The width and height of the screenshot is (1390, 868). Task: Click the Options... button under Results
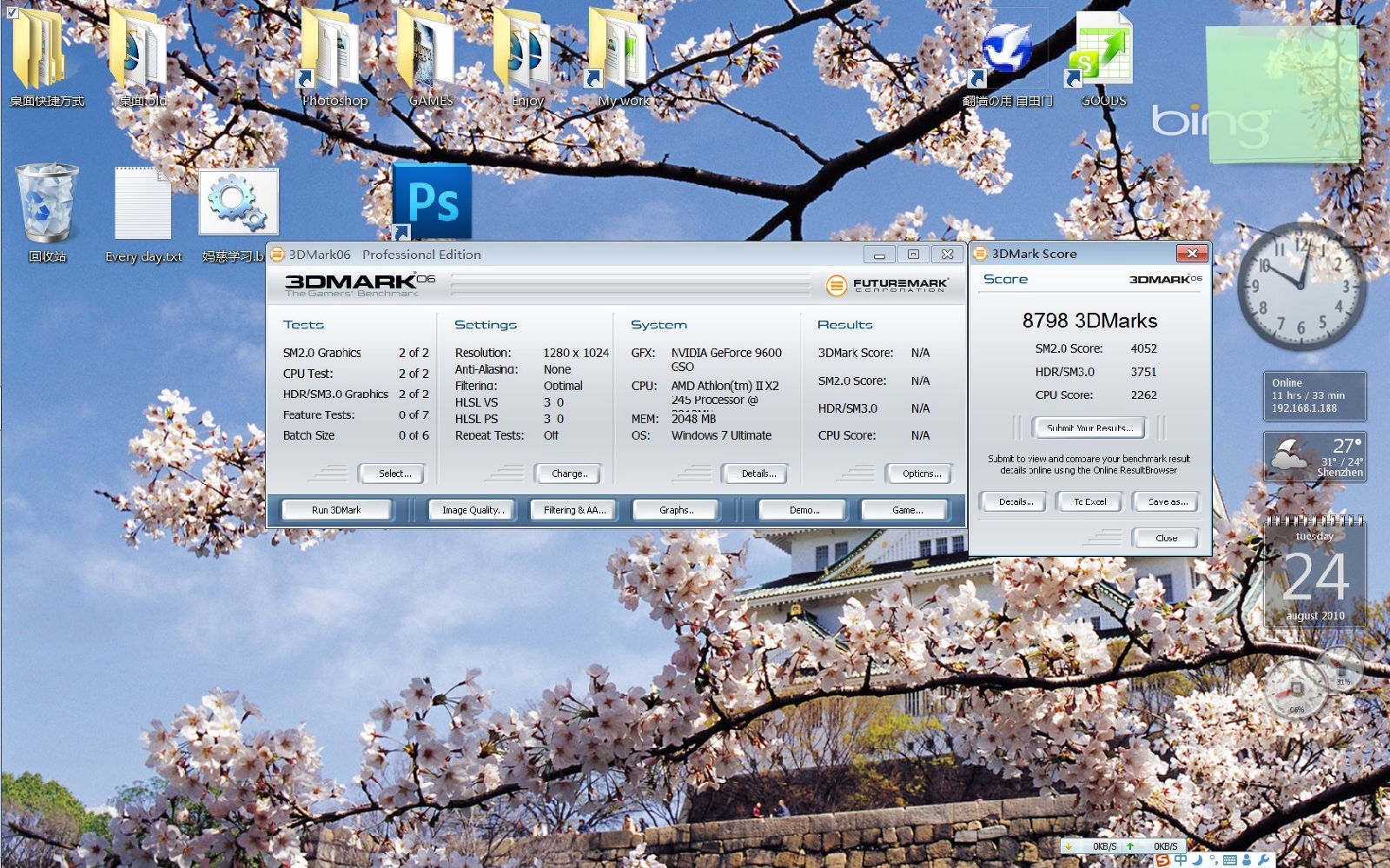pos(921,474)
